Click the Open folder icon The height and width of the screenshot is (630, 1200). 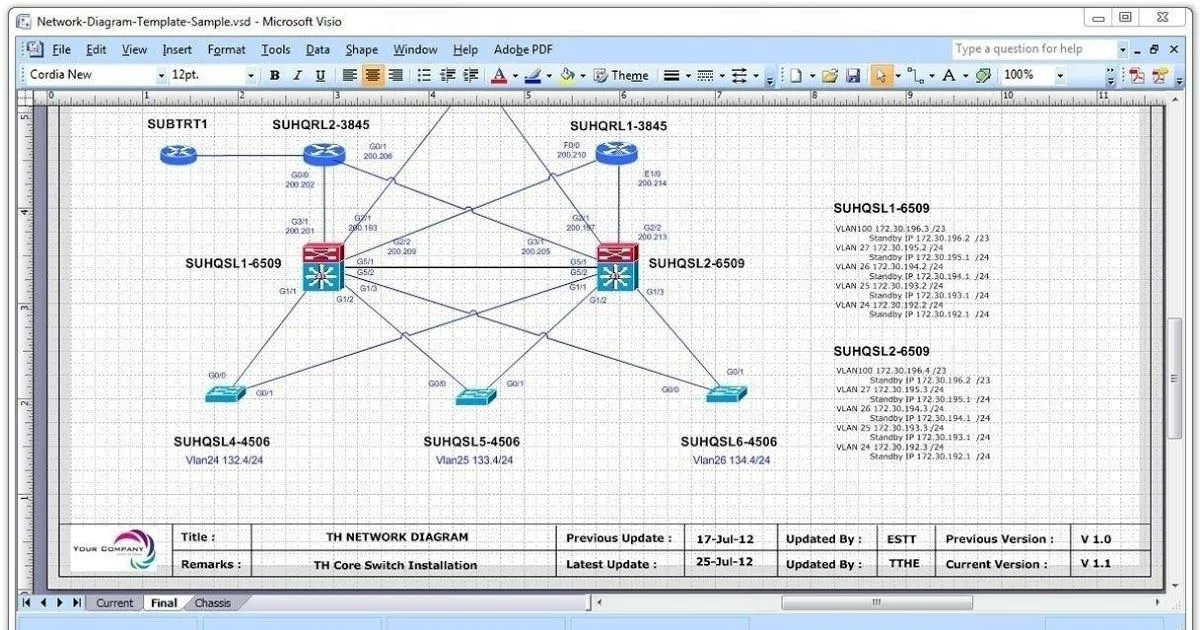pos(830,75)
